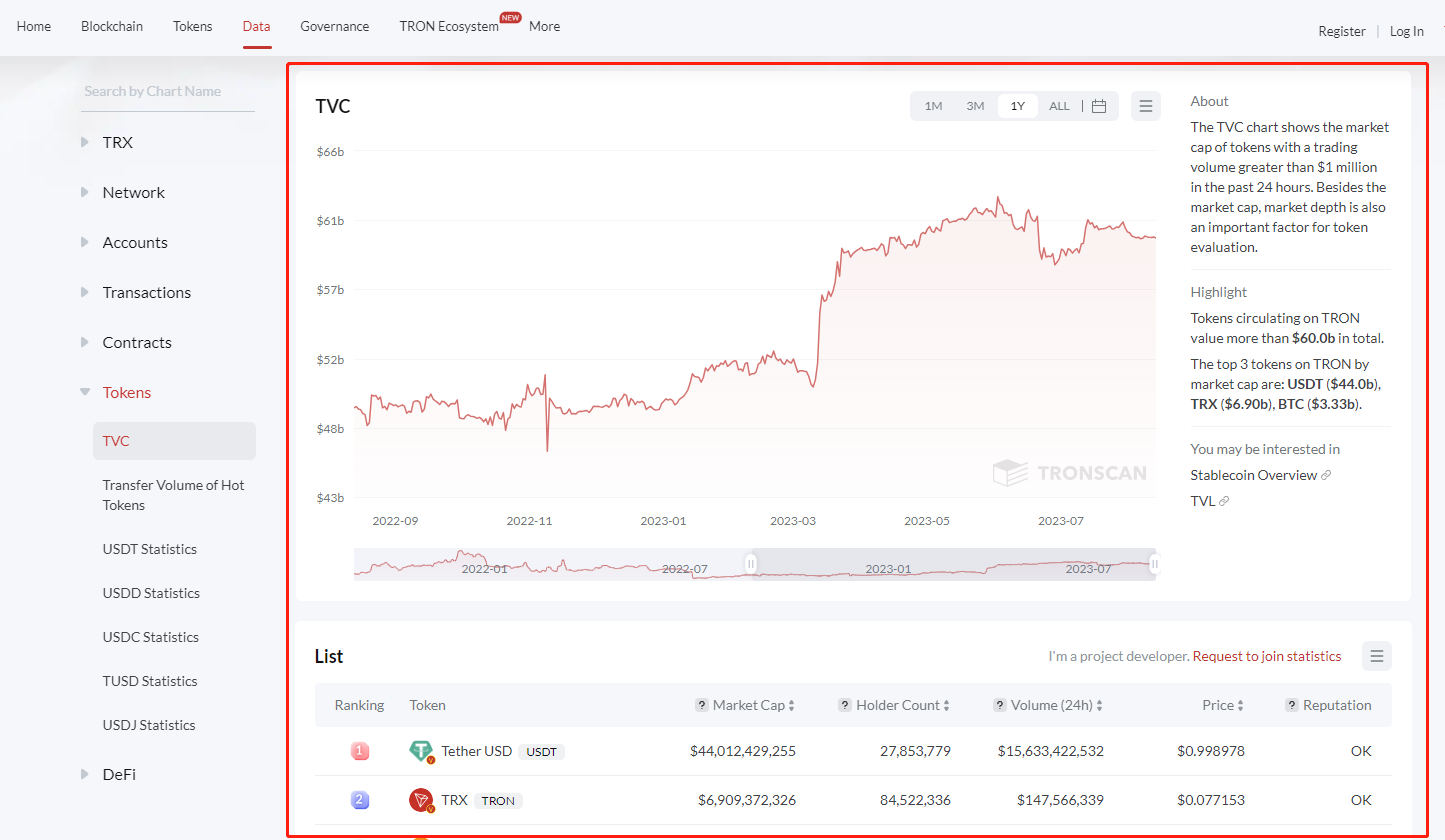Click the Volume (24h) help question icon

pyautogui.click(x=1000, y=705)
